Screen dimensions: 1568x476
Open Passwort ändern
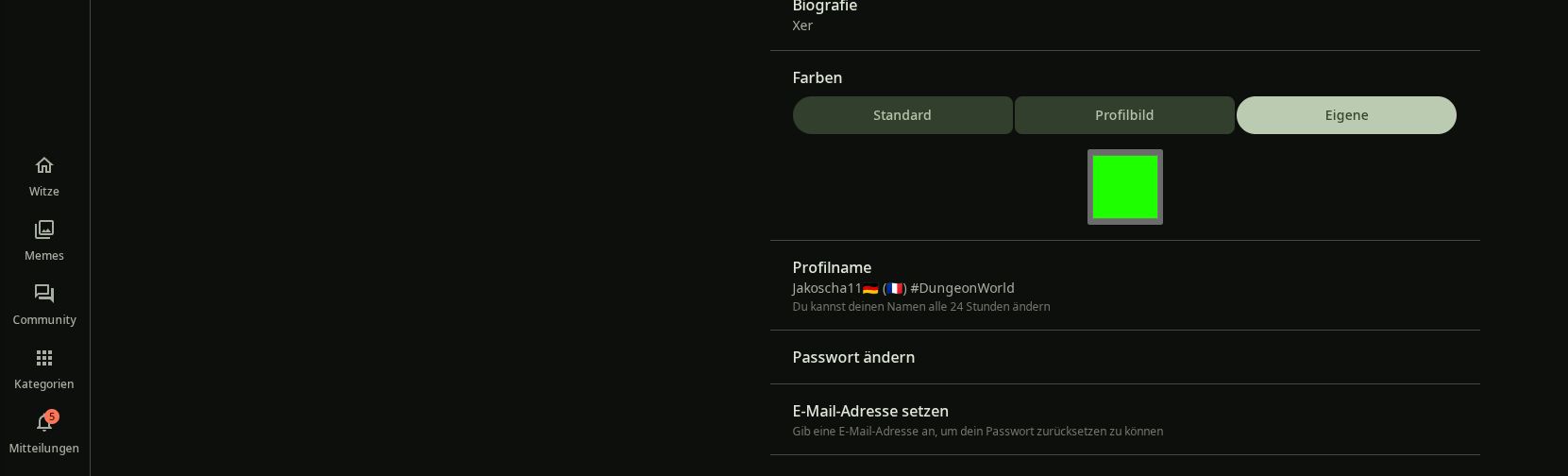1123,357
